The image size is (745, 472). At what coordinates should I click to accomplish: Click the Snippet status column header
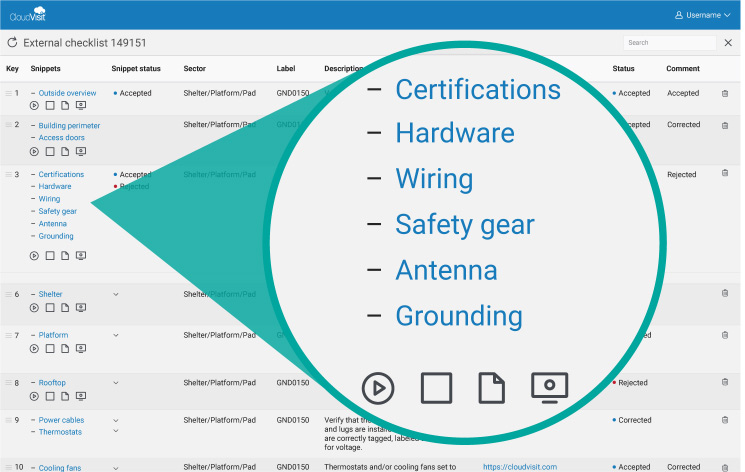coord(136,68)
